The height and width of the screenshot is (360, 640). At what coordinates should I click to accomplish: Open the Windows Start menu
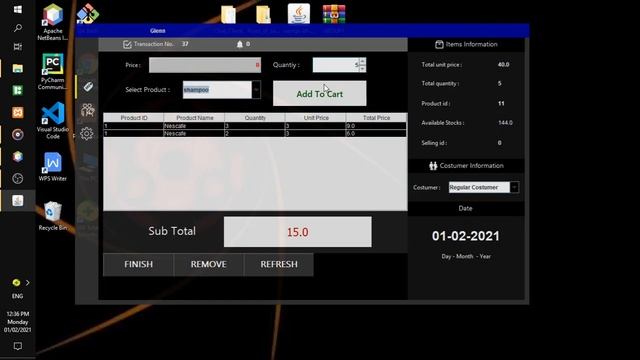[x=18, y=9]
